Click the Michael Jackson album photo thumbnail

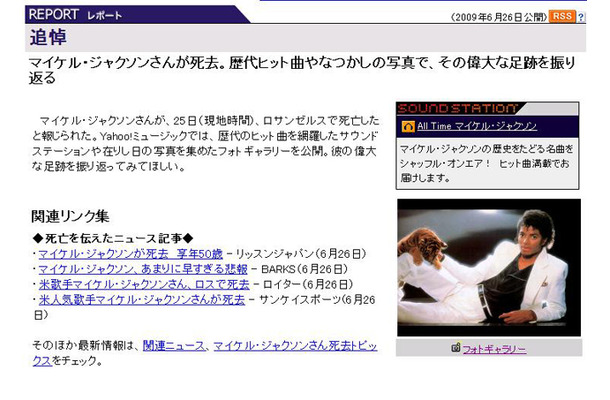489,268
